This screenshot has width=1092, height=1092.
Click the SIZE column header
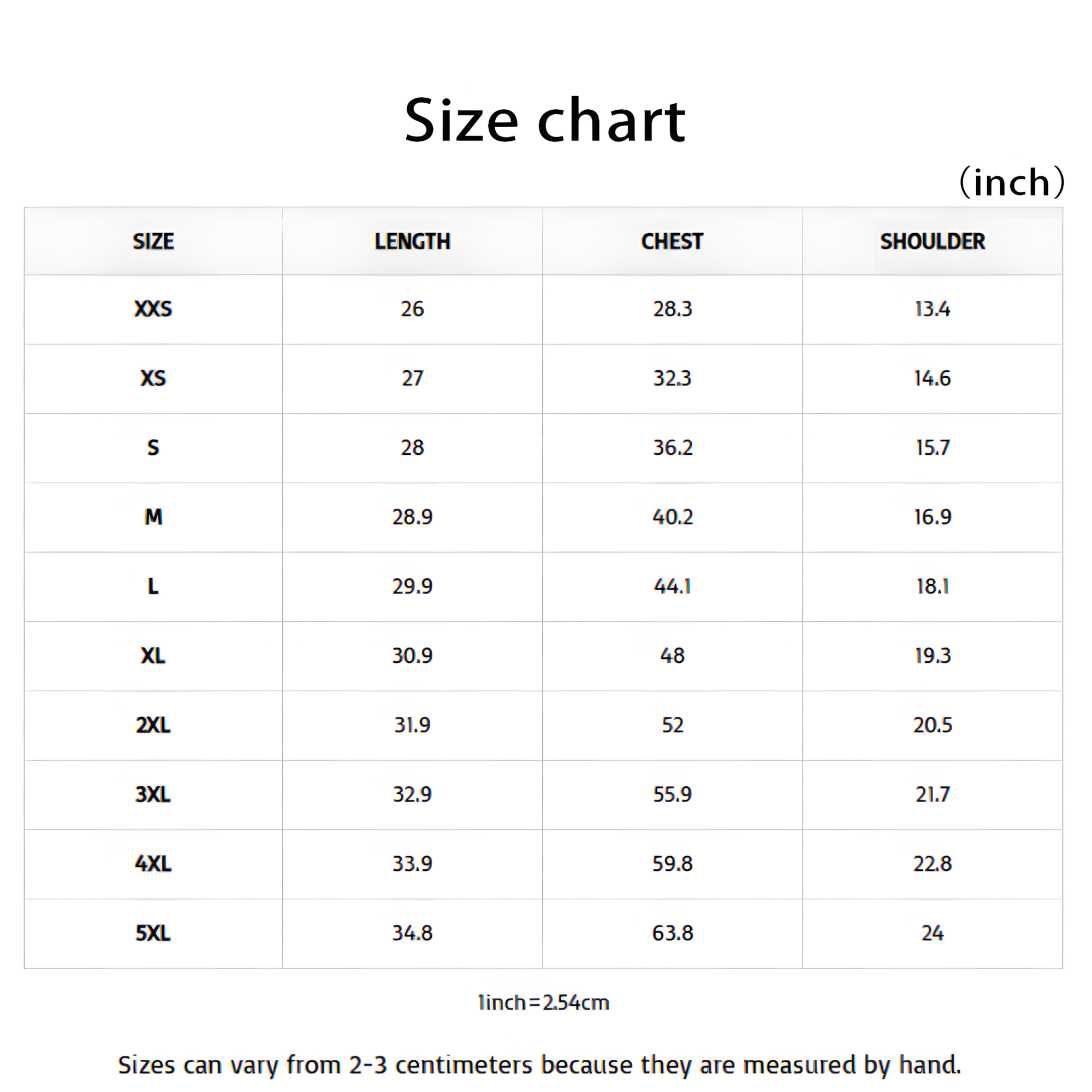coord(153,241)
